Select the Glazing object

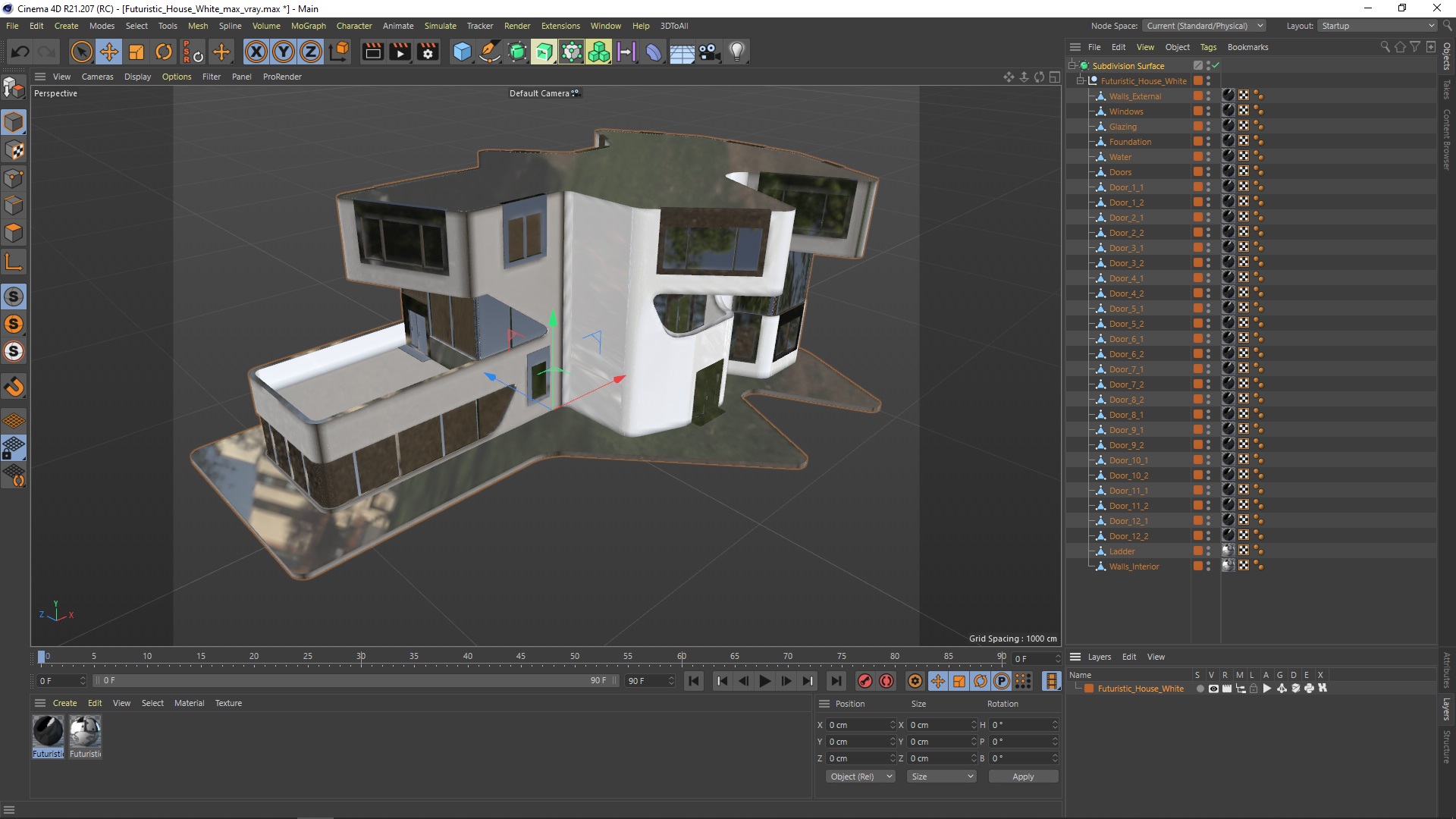coord(1122,127)
